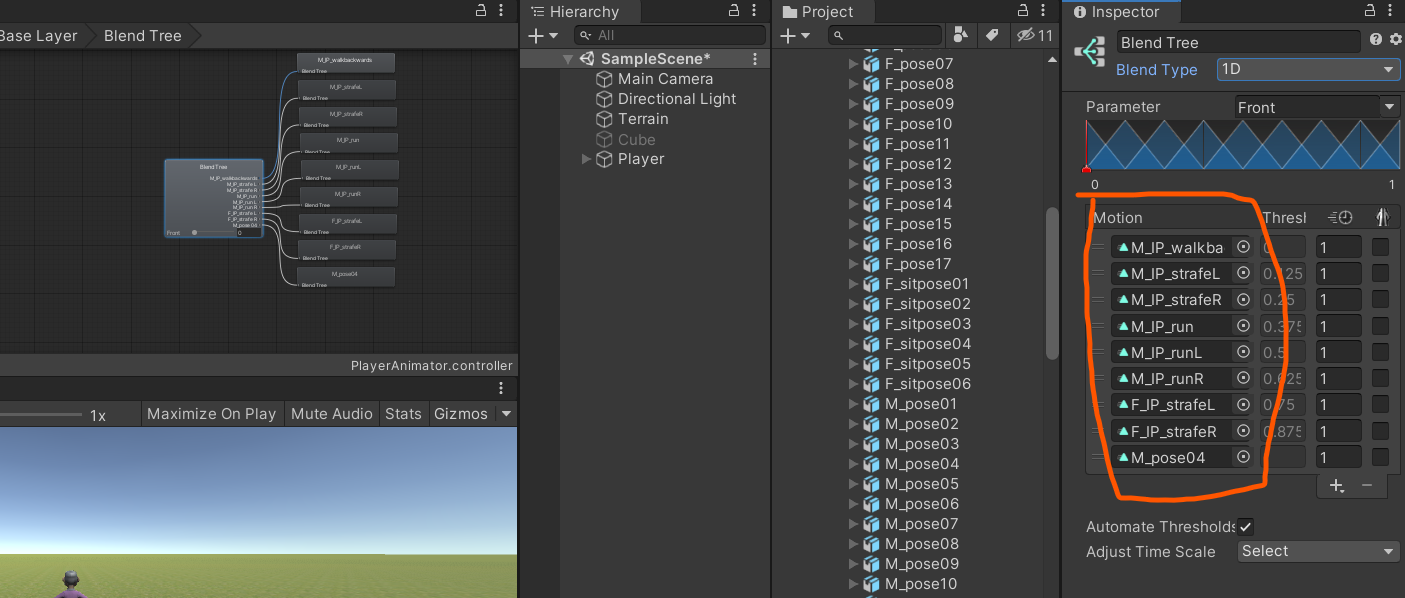This screenshot has height=598, width=1405.
Task: Click the Project search field
Action: point(884,35)
